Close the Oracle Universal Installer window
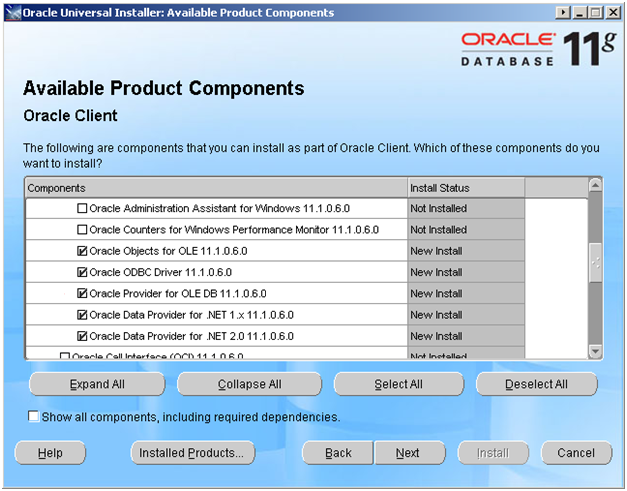 point(613,13)
